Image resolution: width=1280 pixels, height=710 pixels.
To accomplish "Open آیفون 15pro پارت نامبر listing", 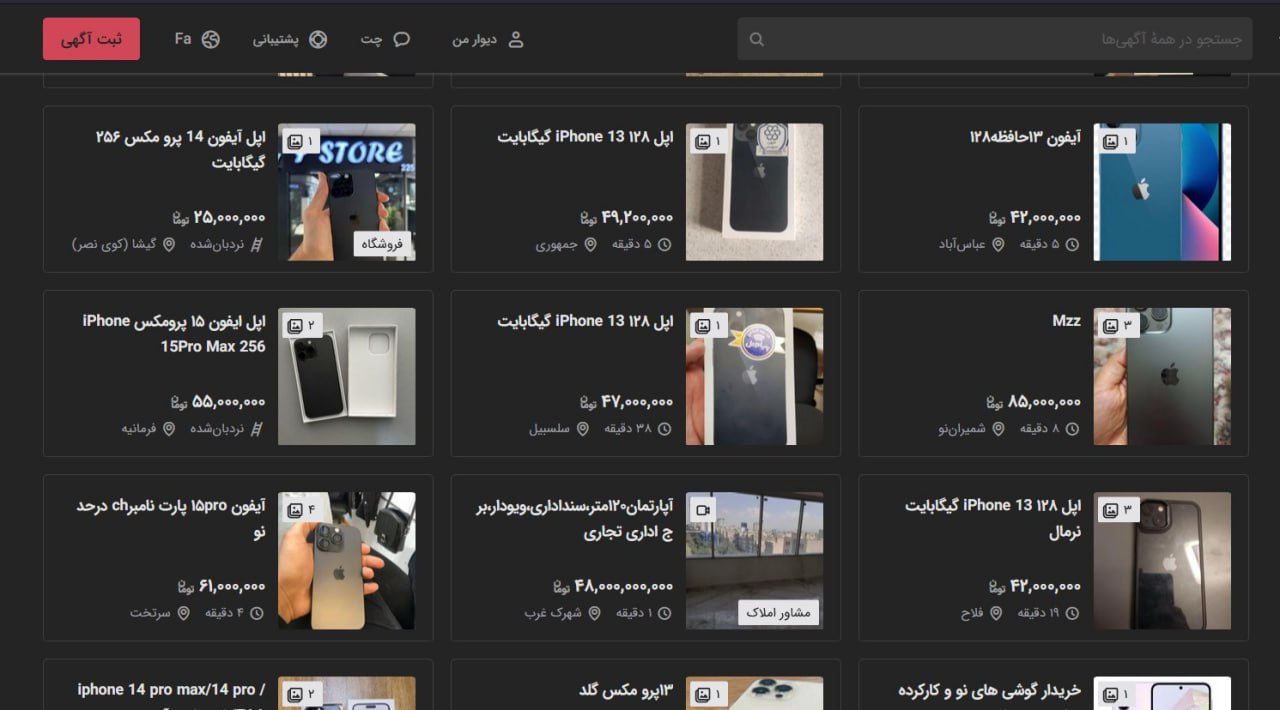I will pyautogui.click(x=171, y=518).
